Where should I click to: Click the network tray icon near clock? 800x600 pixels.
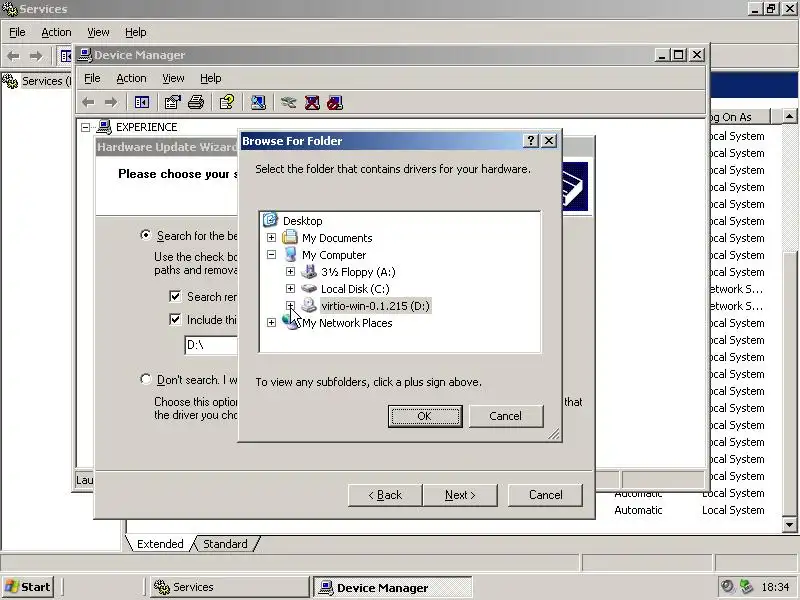(x=746, y=587)
